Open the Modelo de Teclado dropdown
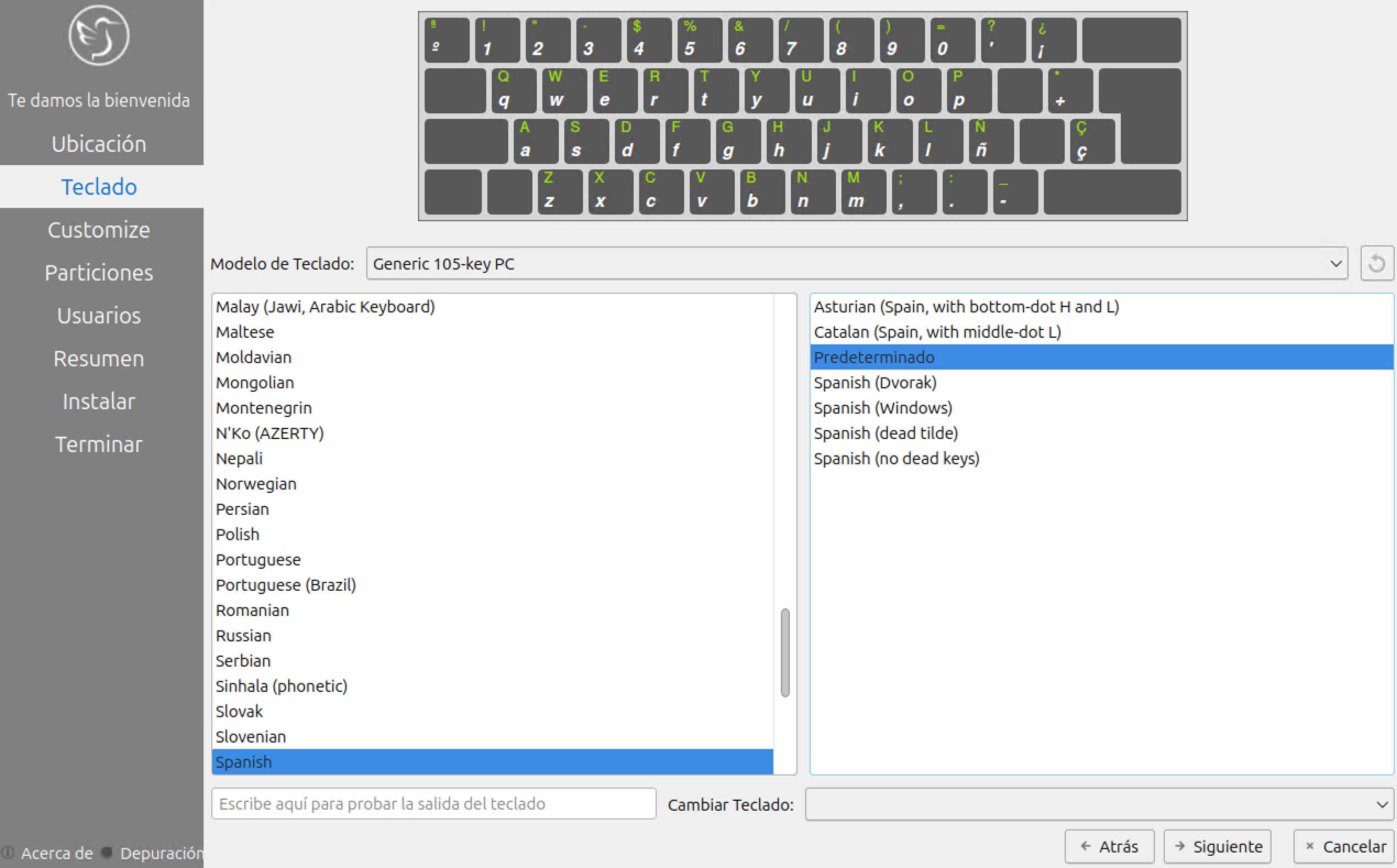The image size is (1397, 868). 857,263
